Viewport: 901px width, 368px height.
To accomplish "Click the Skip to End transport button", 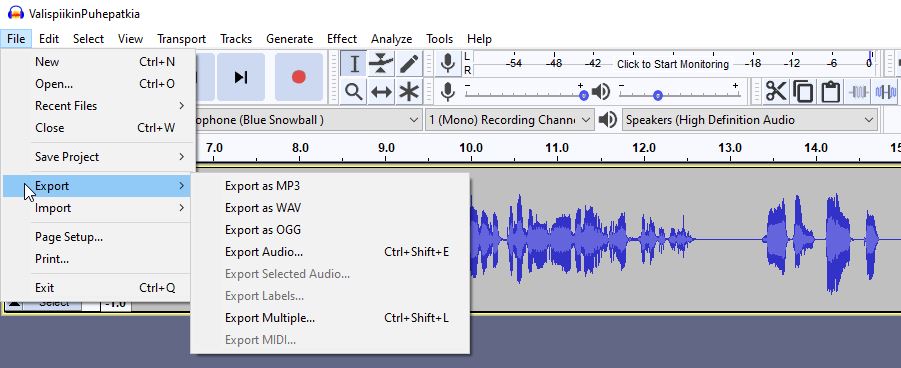I will [241, 77].
